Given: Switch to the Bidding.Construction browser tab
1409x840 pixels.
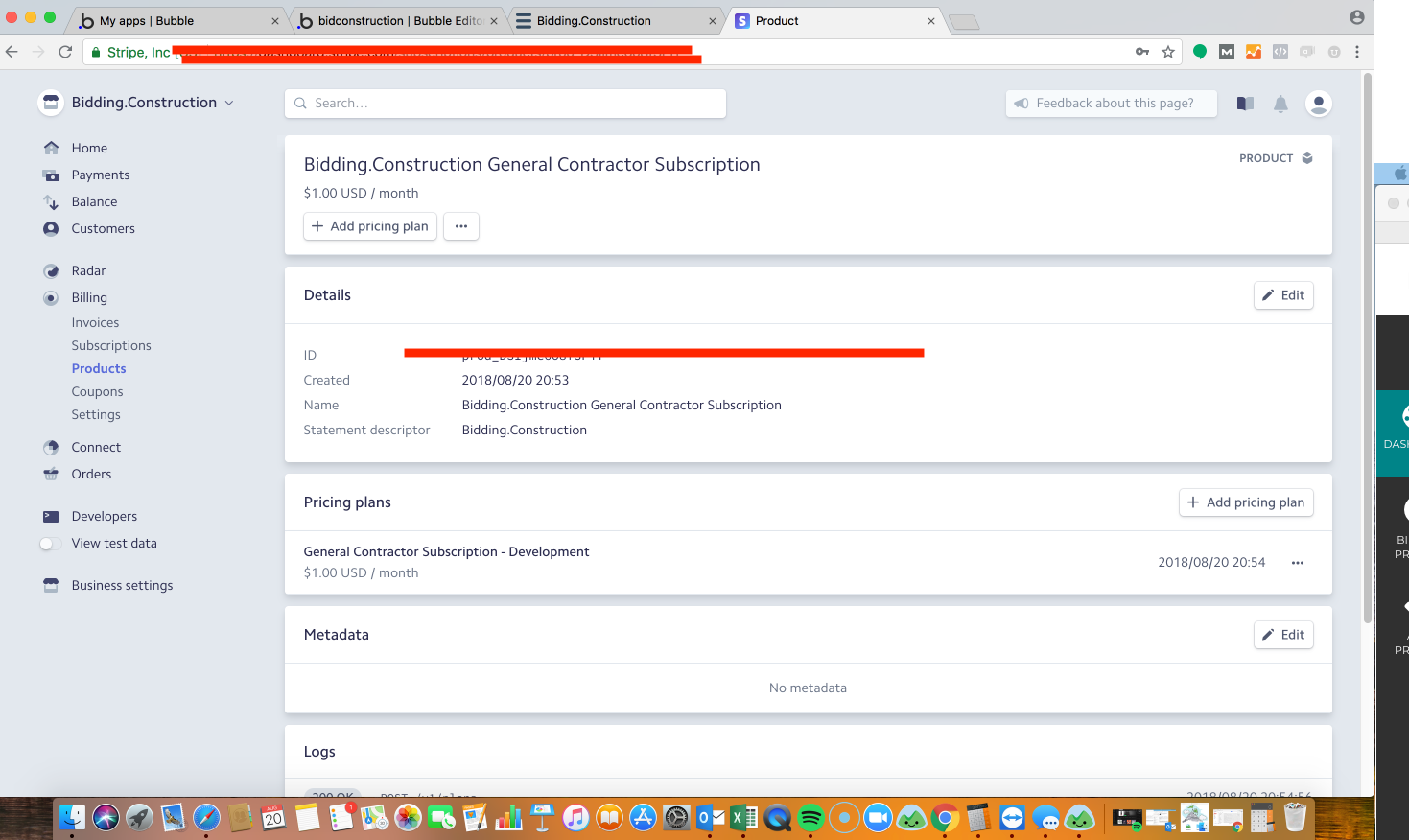Looking at the screenshot, I should (x=616, y=21).
